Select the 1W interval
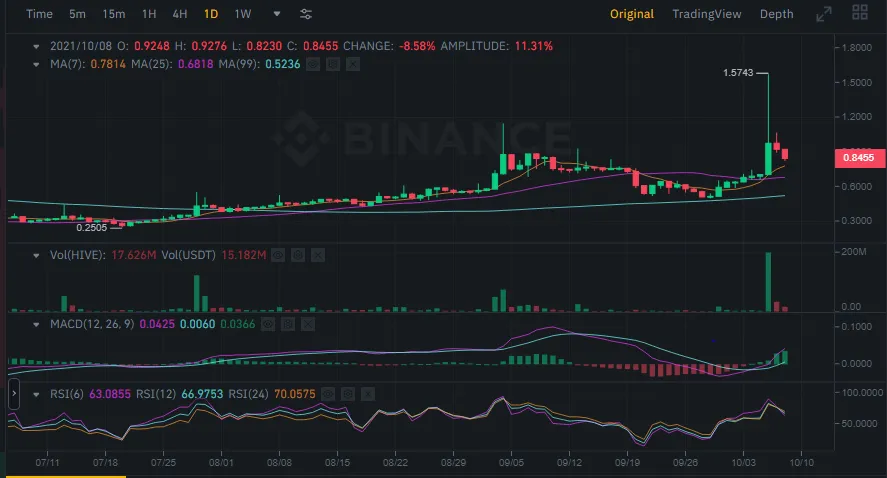Screen dimensions: 887x478 (x=243, y=14)
